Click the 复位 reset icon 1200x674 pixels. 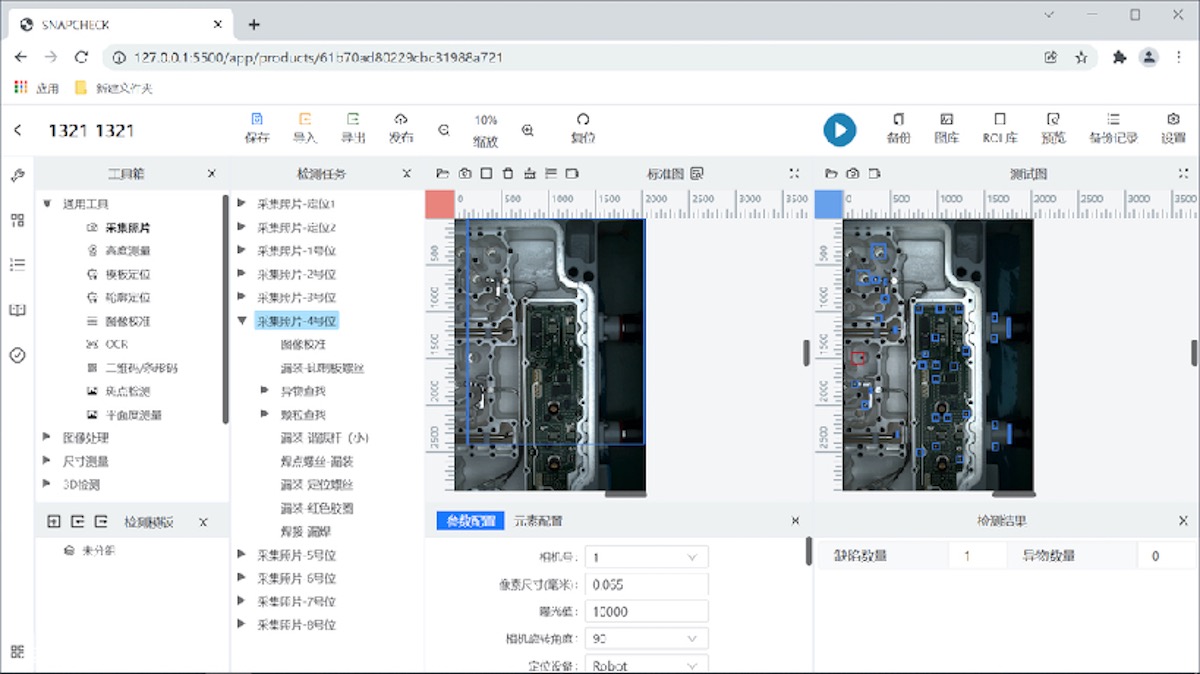pyautogui.click(x=583, y=119)
